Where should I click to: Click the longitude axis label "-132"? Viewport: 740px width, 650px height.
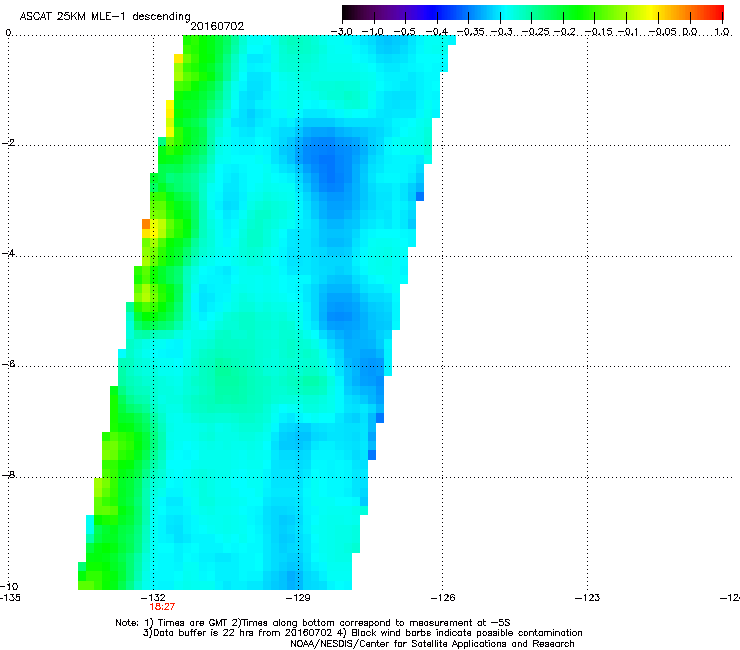(x=153, y=598)
